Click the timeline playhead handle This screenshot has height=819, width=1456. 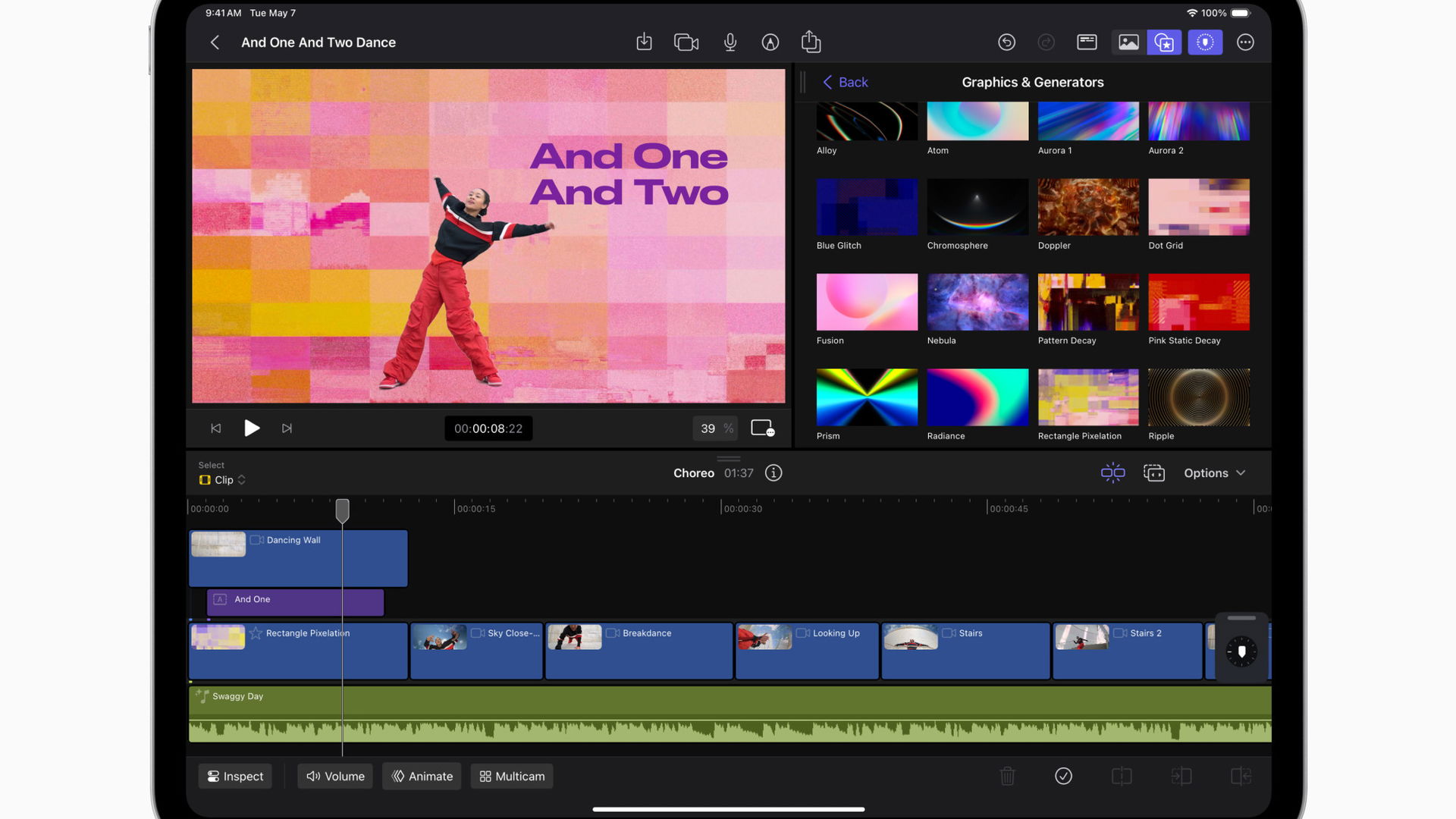[342, 510]
